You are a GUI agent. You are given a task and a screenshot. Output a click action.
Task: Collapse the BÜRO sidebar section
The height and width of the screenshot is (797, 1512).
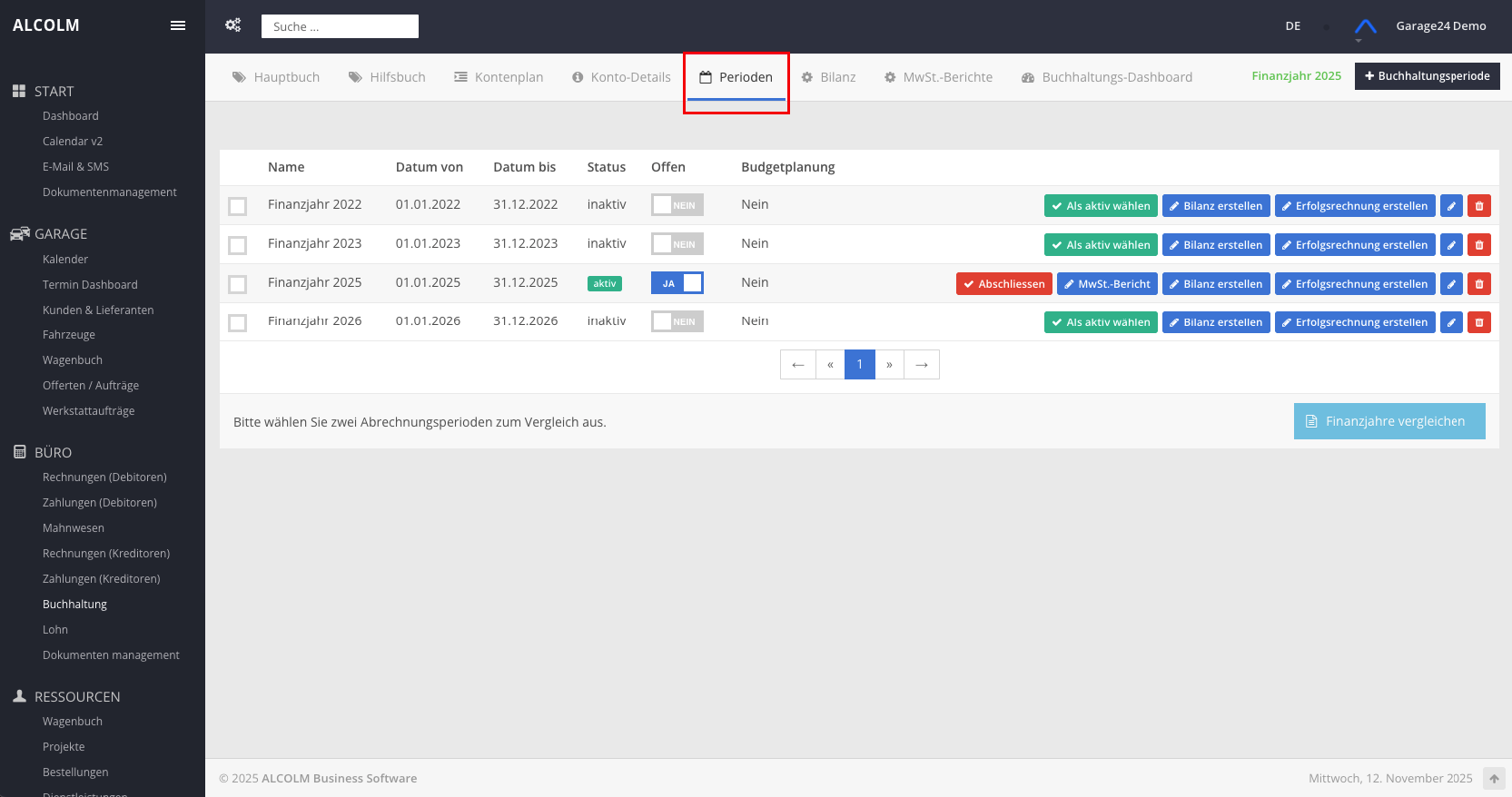pos(53,452)
